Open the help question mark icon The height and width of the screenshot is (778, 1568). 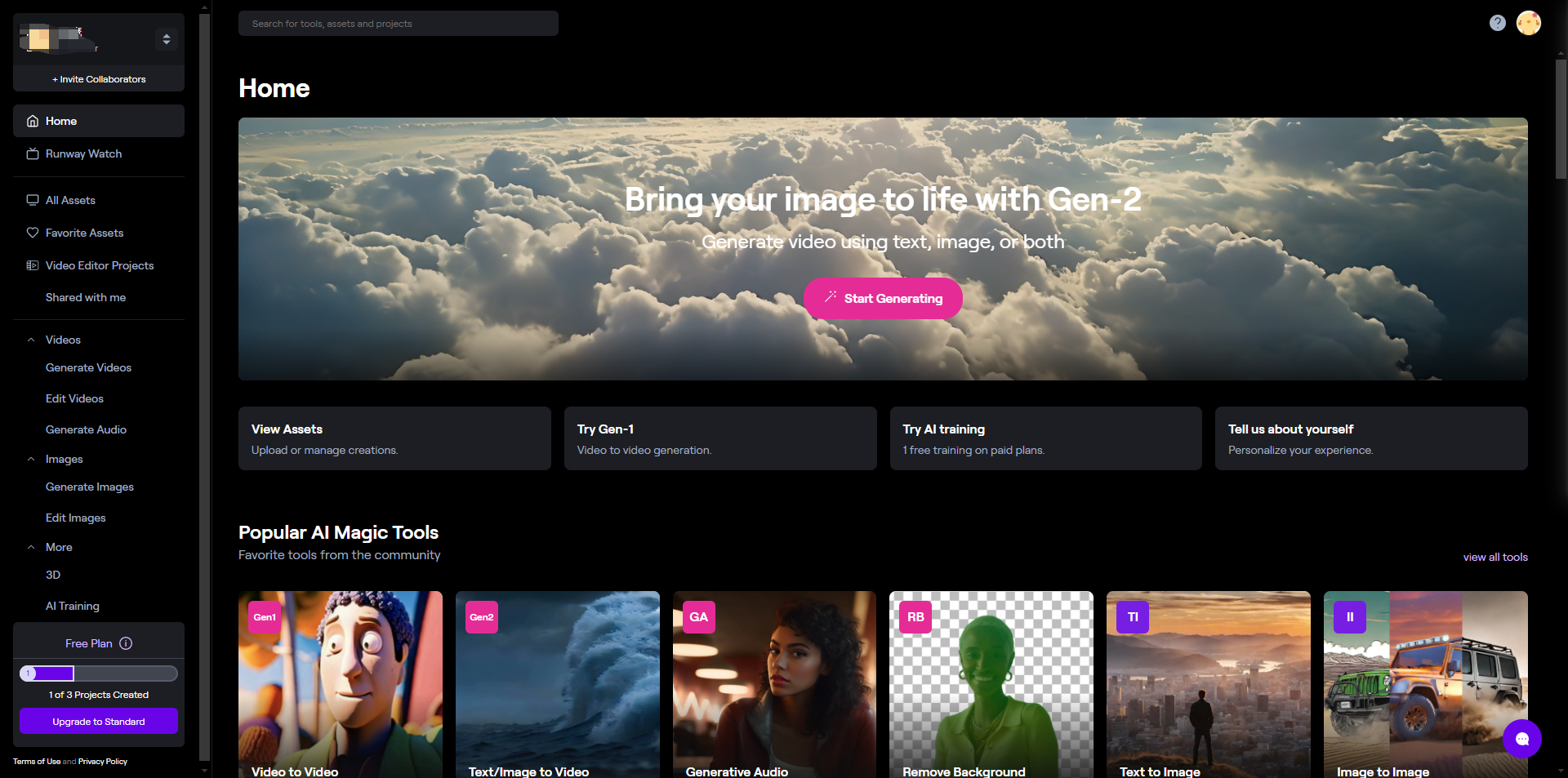click(x=1497, y=23)
